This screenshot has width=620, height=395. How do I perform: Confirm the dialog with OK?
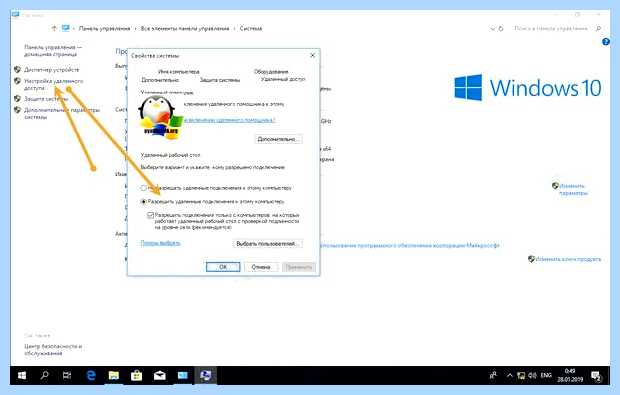223,267
